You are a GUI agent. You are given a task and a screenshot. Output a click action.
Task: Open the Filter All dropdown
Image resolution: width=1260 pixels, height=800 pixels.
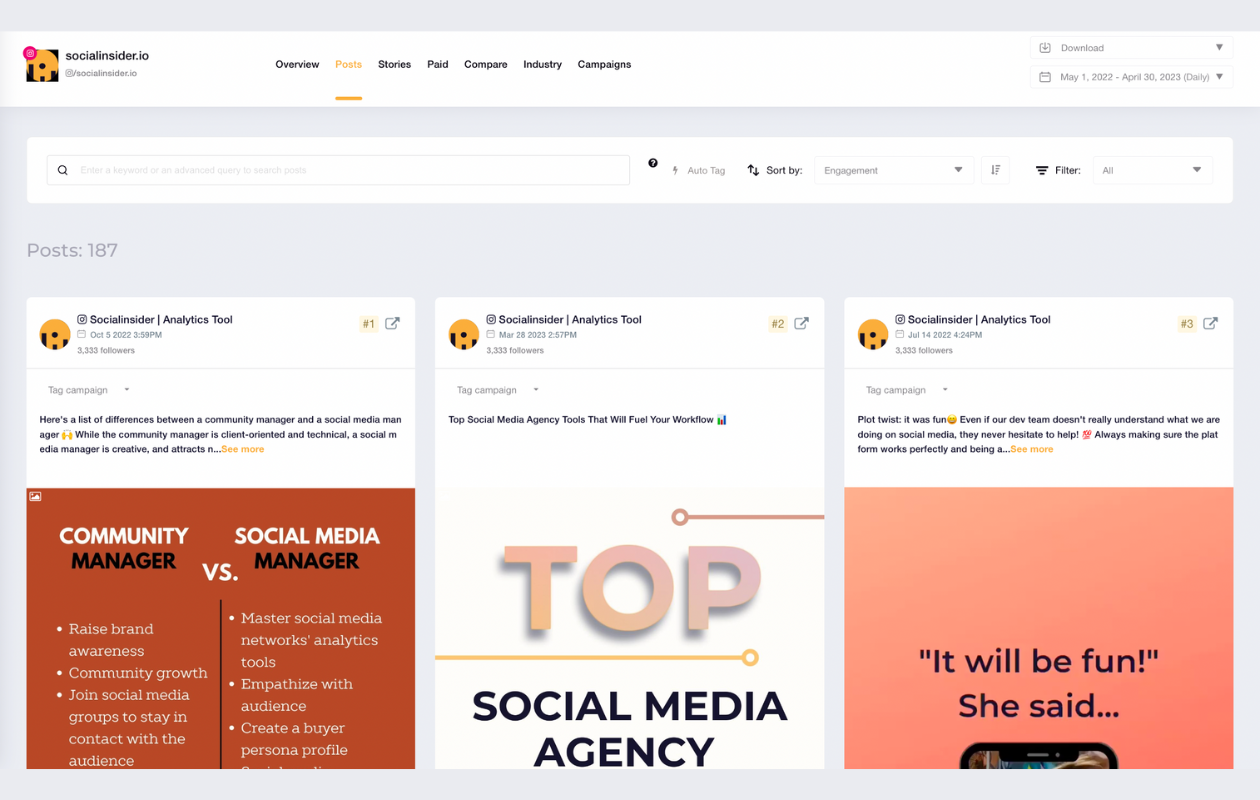(x=1153, y=170)
